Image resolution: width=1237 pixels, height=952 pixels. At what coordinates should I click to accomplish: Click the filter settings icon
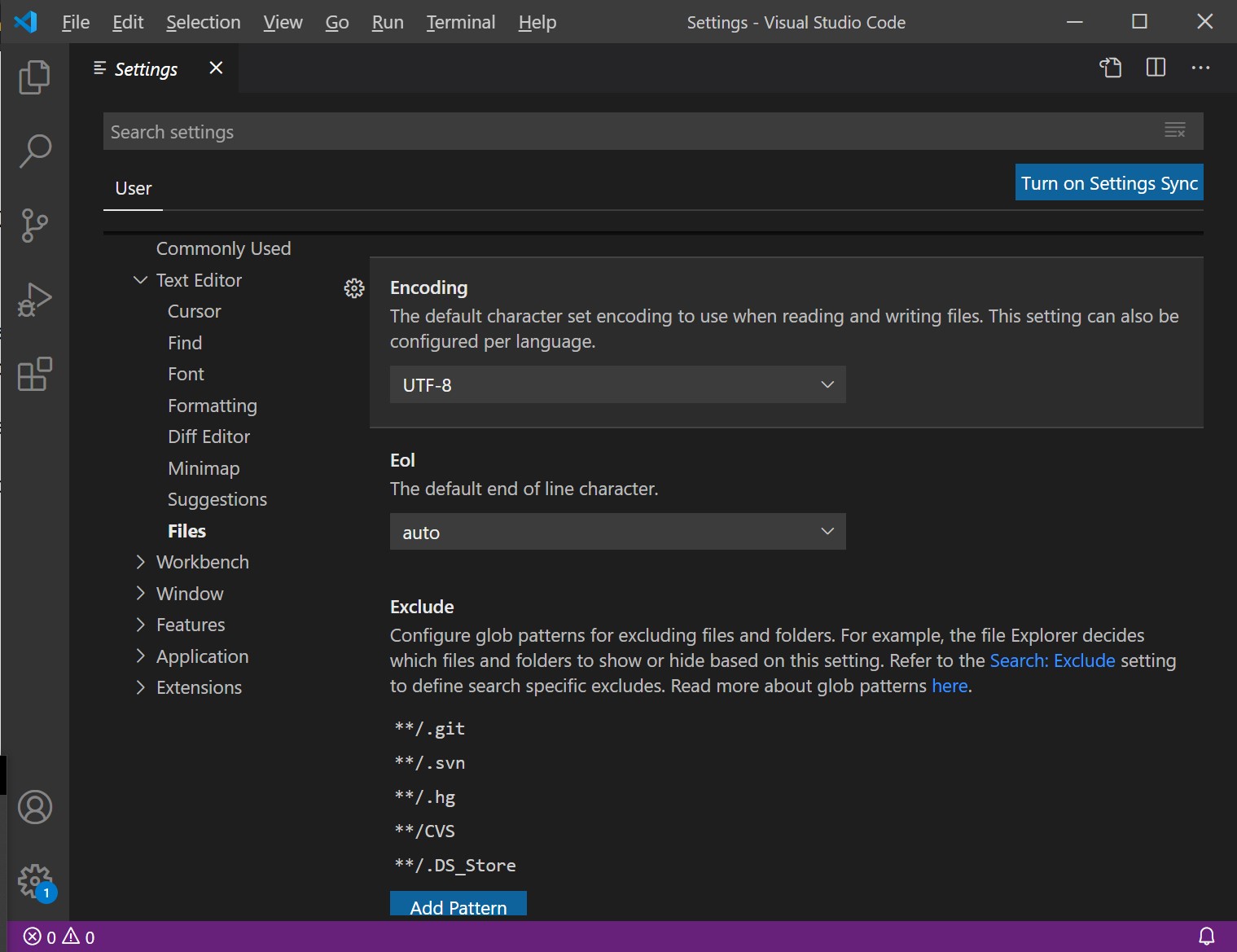pyautogui.click(x=1175, y=130)
